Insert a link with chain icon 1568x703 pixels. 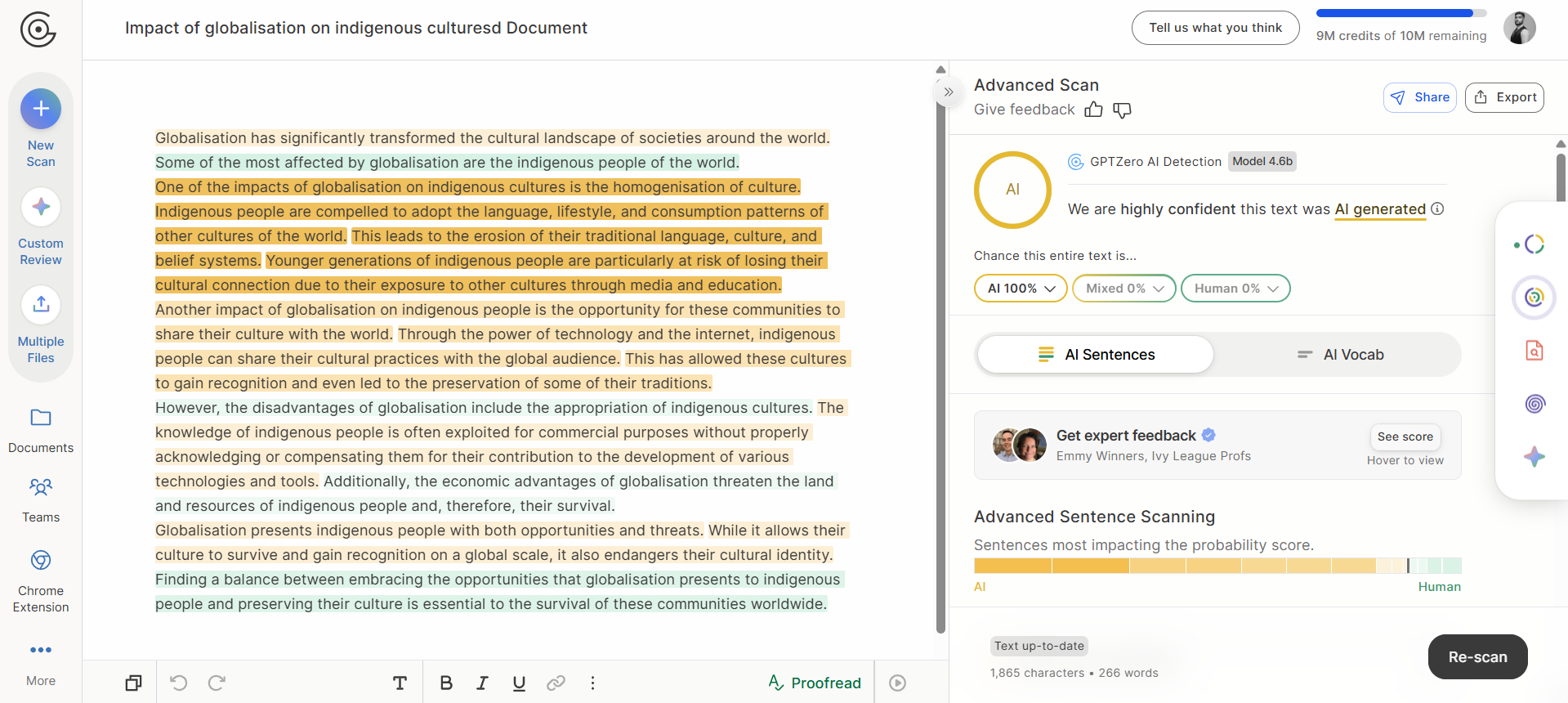point(556,683)
